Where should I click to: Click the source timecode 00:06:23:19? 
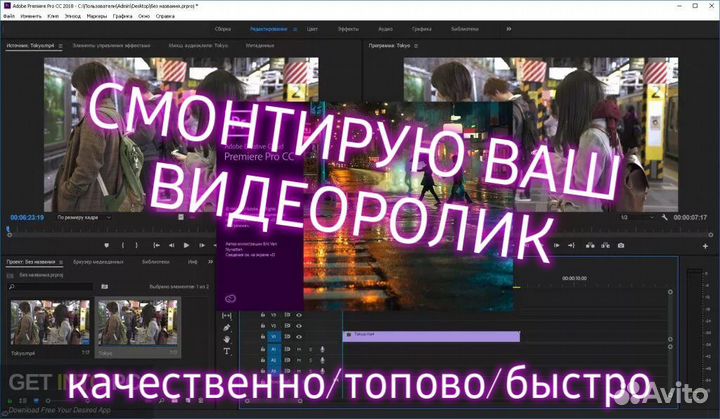27,217
